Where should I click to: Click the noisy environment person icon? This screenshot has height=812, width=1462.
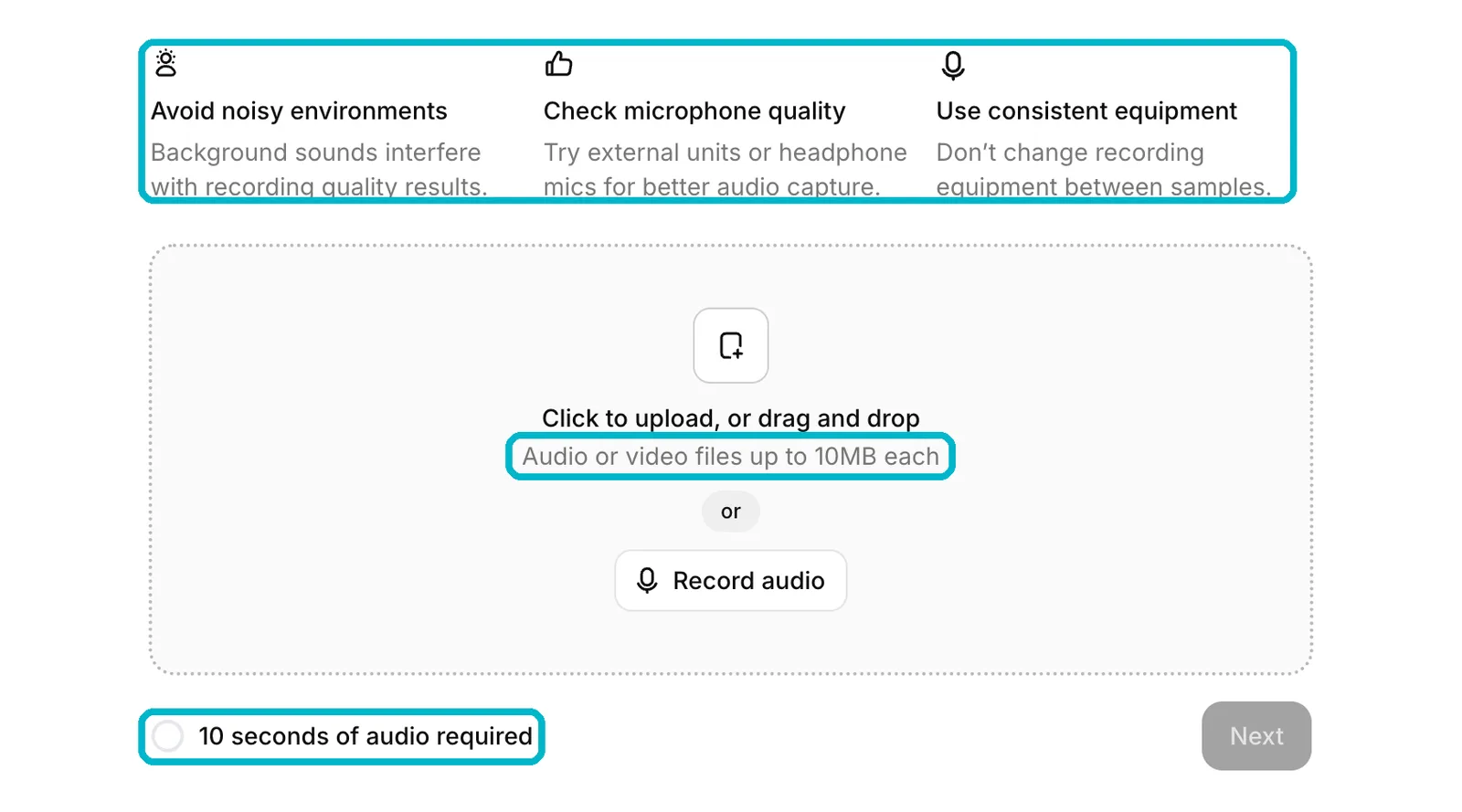click(165, 63)
